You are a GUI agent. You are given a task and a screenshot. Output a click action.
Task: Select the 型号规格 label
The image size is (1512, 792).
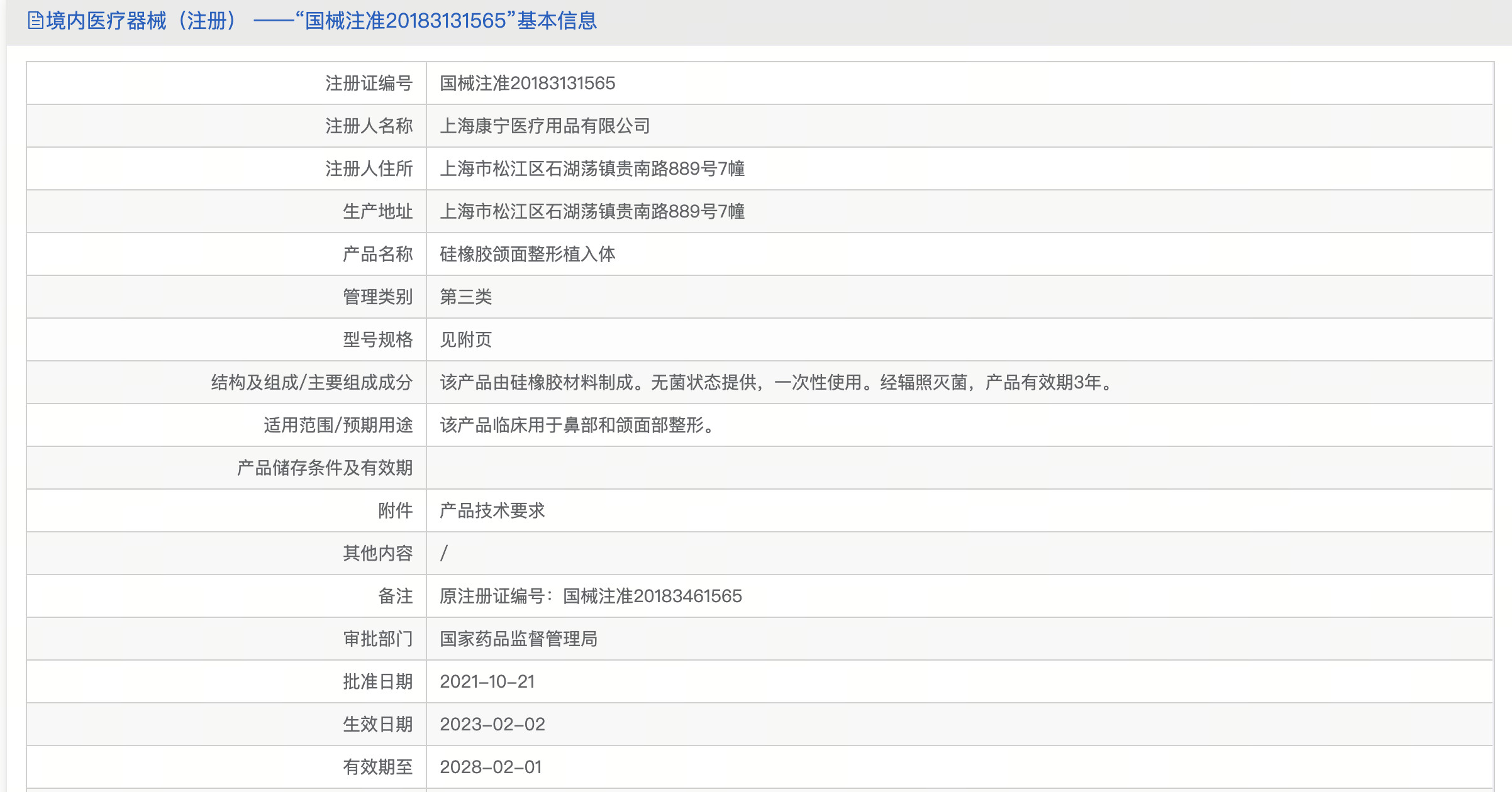377,339
